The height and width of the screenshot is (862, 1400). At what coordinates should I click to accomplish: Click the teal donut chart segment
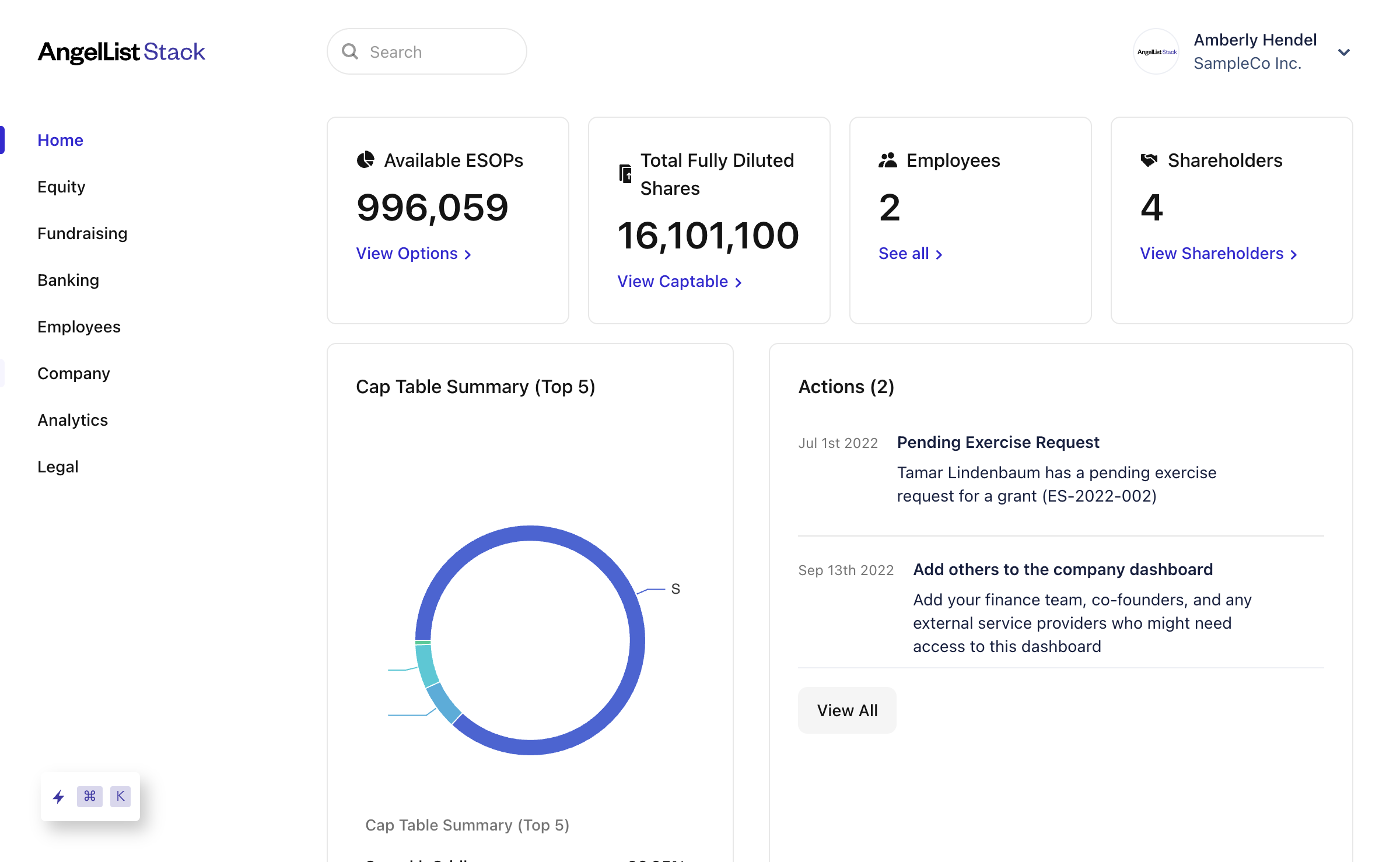tap(427, 665)
